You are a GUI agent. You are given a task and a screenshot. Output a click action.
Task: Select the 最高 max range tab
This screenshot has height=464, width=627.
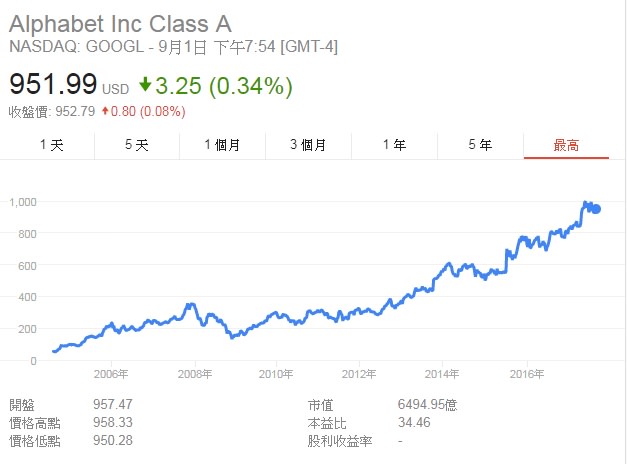coord(566,145)
